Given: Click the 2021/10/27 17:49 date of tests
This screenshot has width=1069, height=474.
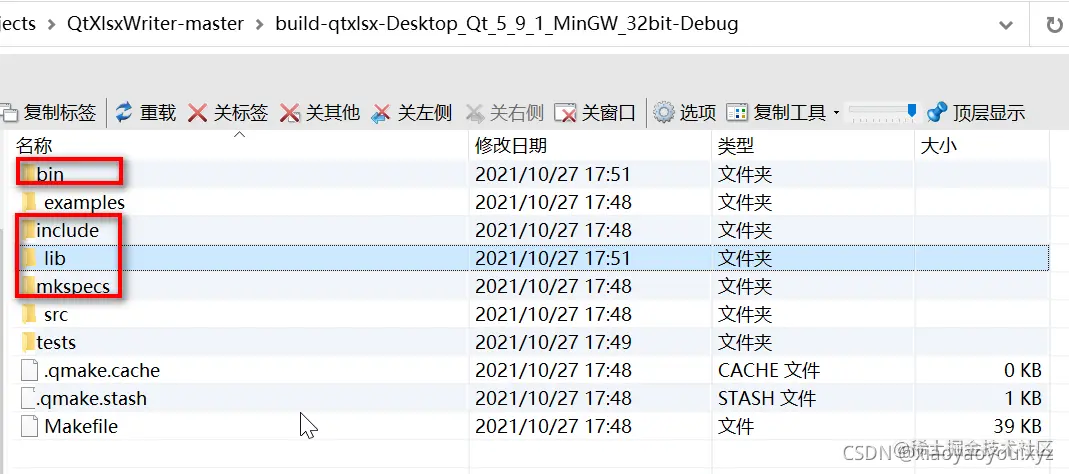Looking at the screenshot, I should [554, 342].
